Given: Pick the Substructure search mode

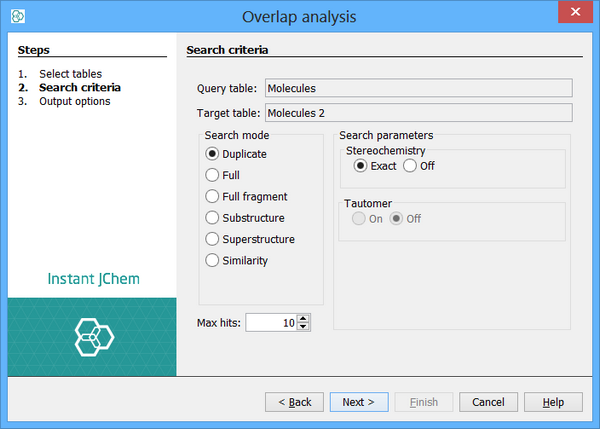Looking at the screenshot, I should click(212, 218).
